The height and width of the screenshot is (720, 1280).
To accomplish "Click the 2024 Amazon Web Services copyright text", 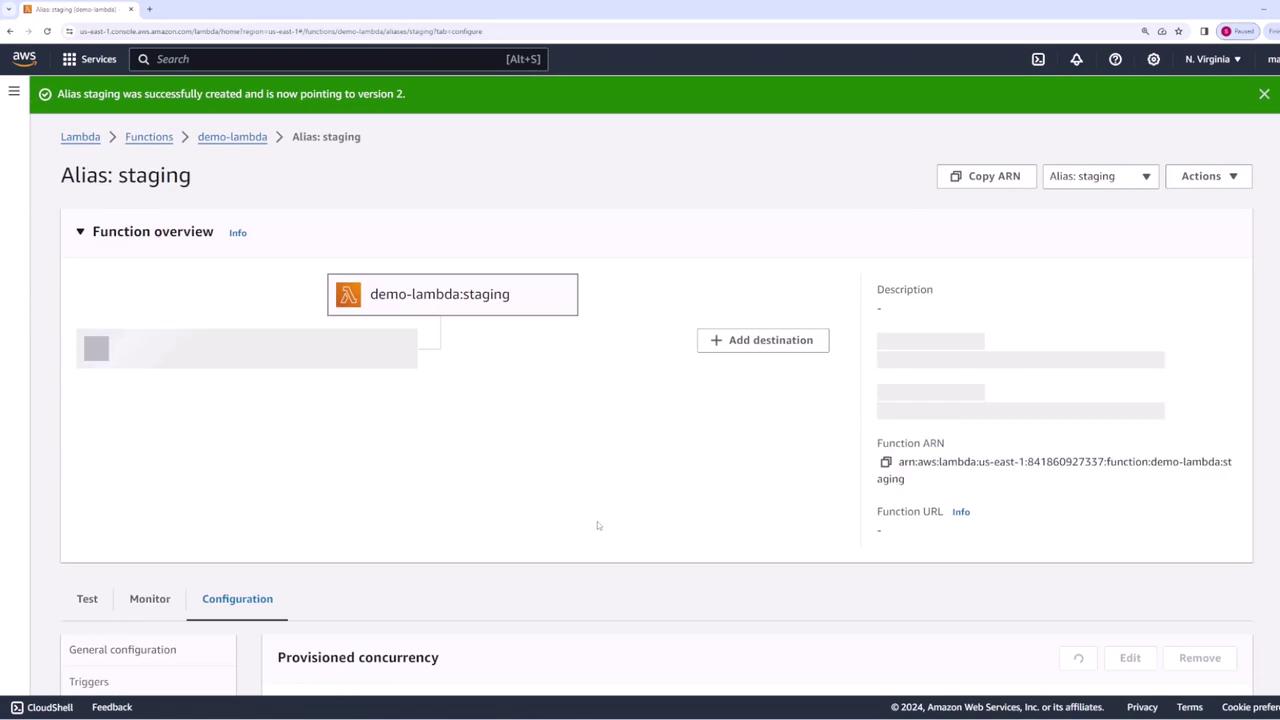I will (x=997, y=707).
